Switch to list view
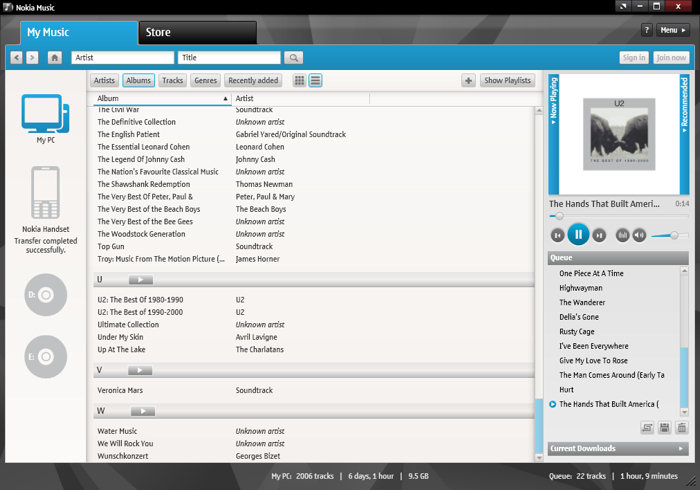This screenshot has height=490, width=700. 315,80
